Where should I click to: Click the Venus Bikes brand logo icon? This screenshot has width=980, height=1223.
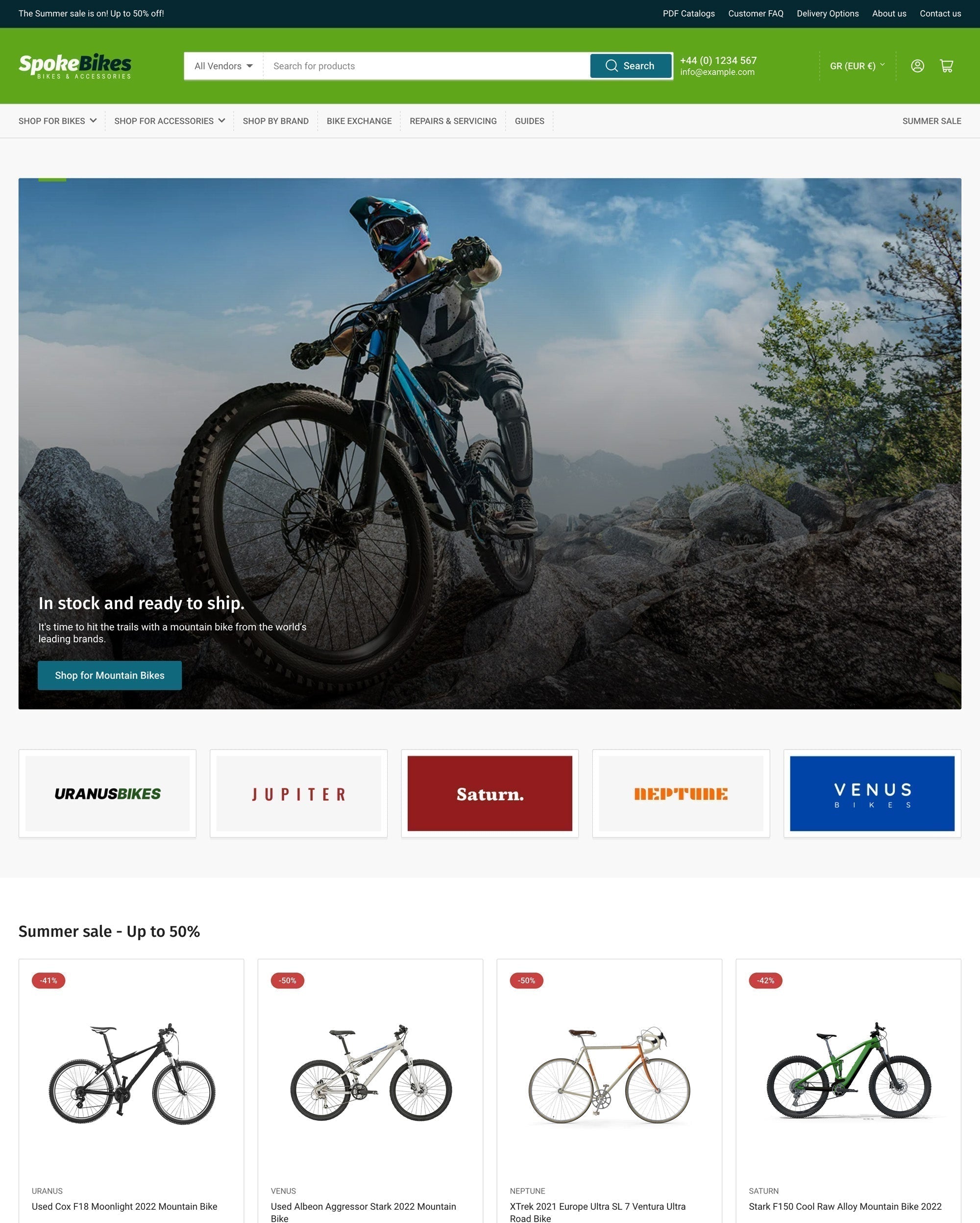click(x=872, y=793)
